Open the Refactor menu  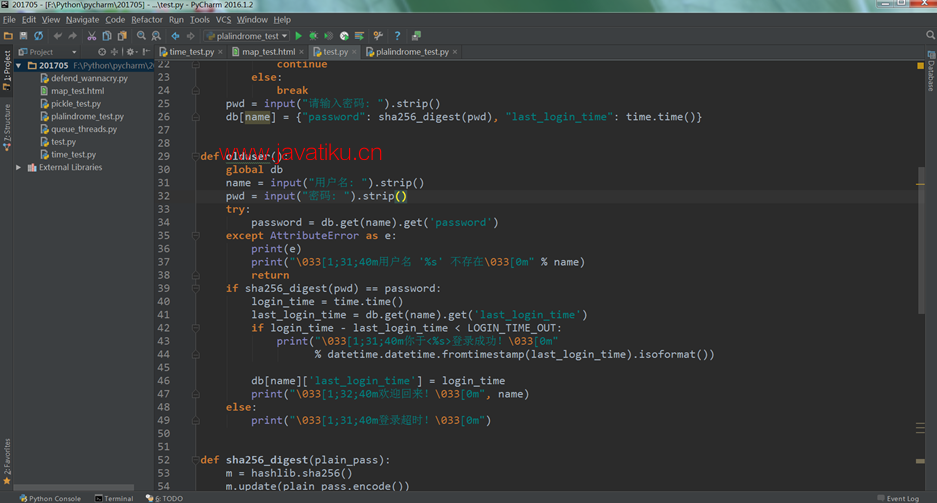(147, 20)
